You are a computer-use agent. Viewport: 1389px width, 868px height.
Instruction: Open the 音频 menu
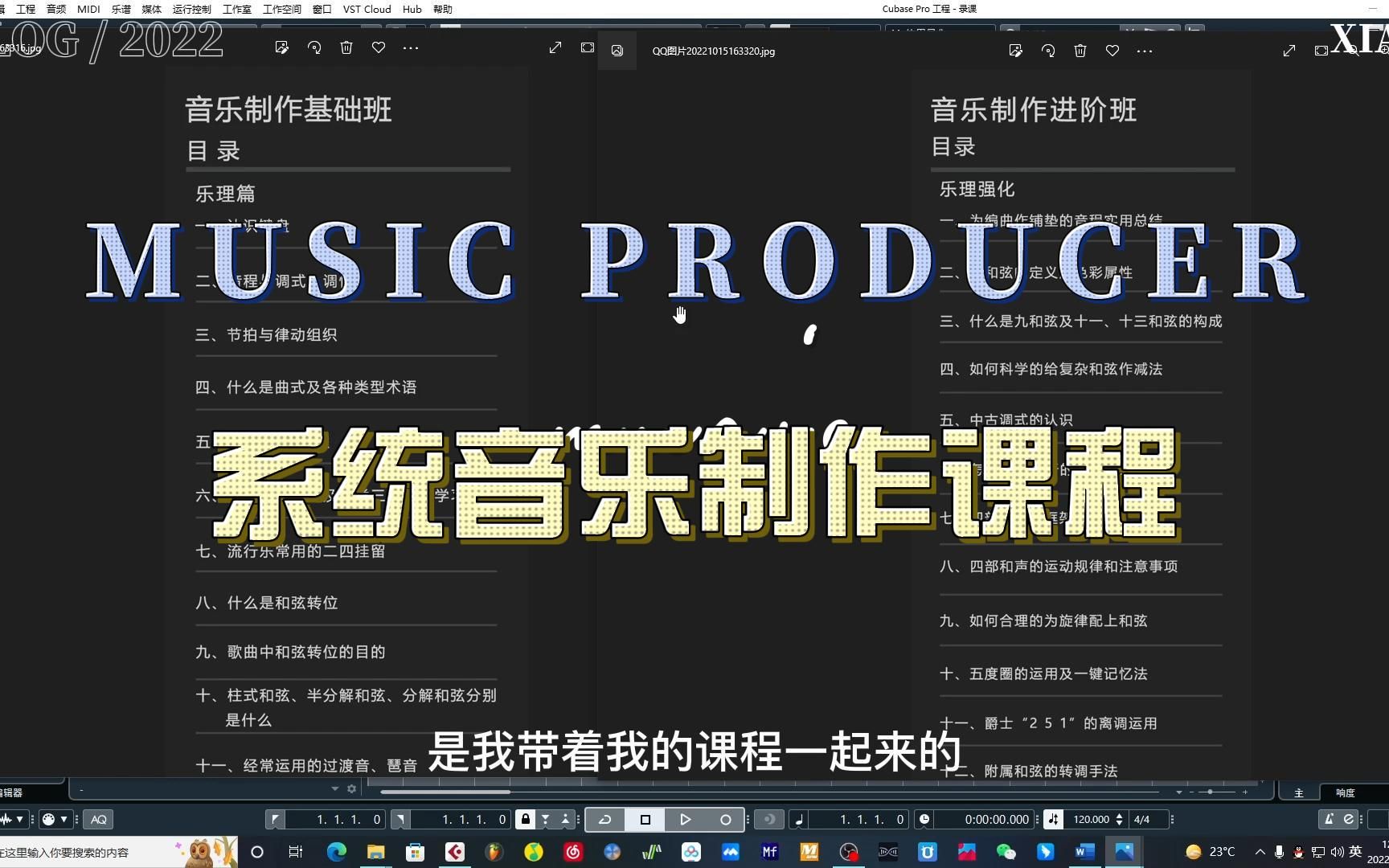point(56,9)
